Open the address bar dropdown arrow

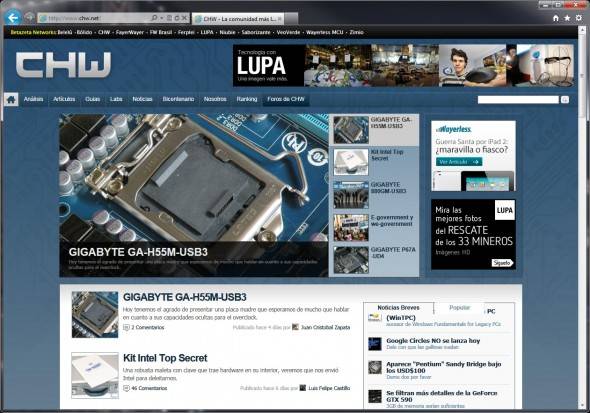pos(161,18)
